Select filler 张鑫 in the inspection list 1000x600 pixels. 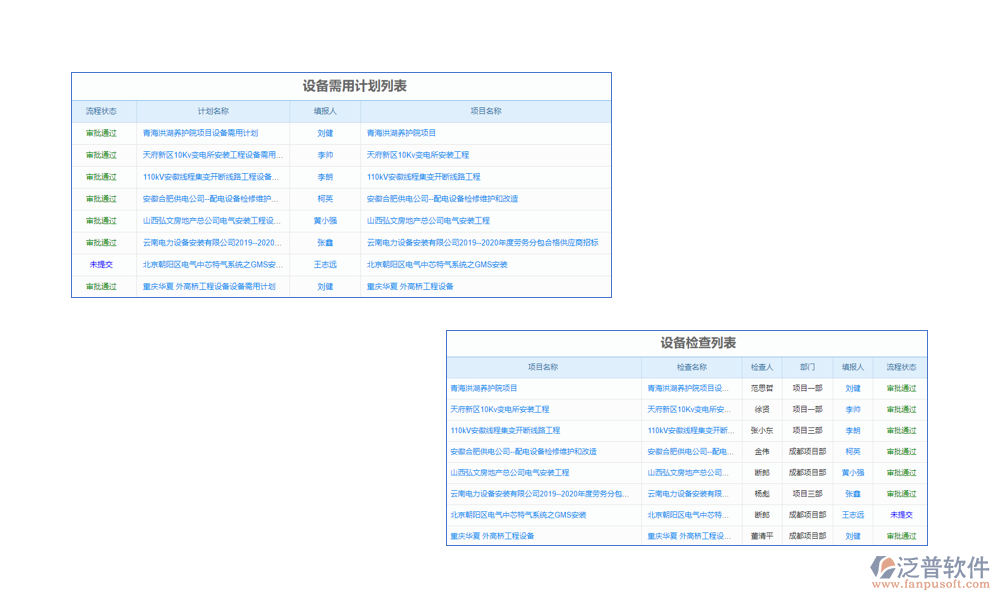point(852,494)
